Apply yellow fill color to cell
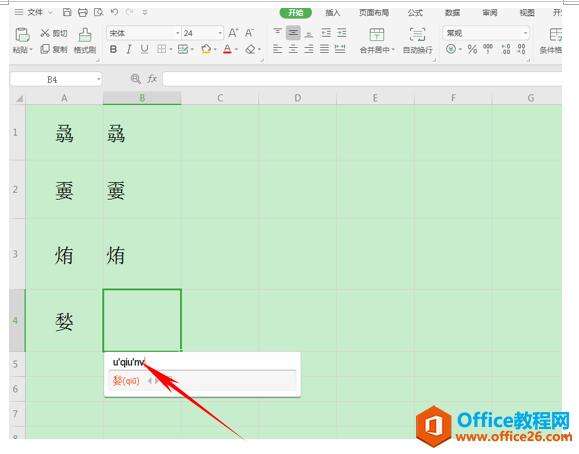Image resolution: width=579 pixels, height=454 pixels. [206, 49]
